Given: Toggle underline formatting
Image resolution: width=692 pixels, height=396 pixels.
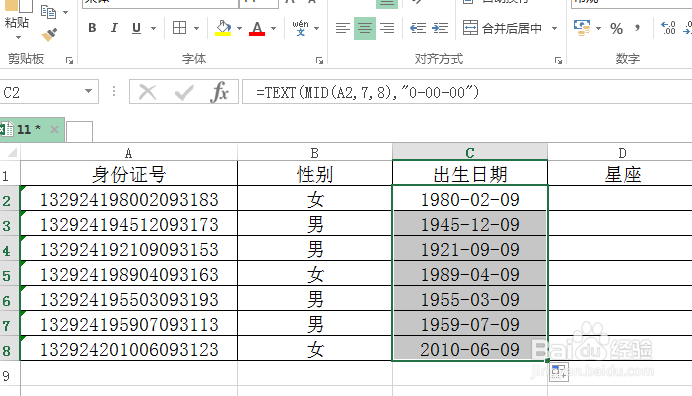Looking at the screenshot, I should point(136,28).
